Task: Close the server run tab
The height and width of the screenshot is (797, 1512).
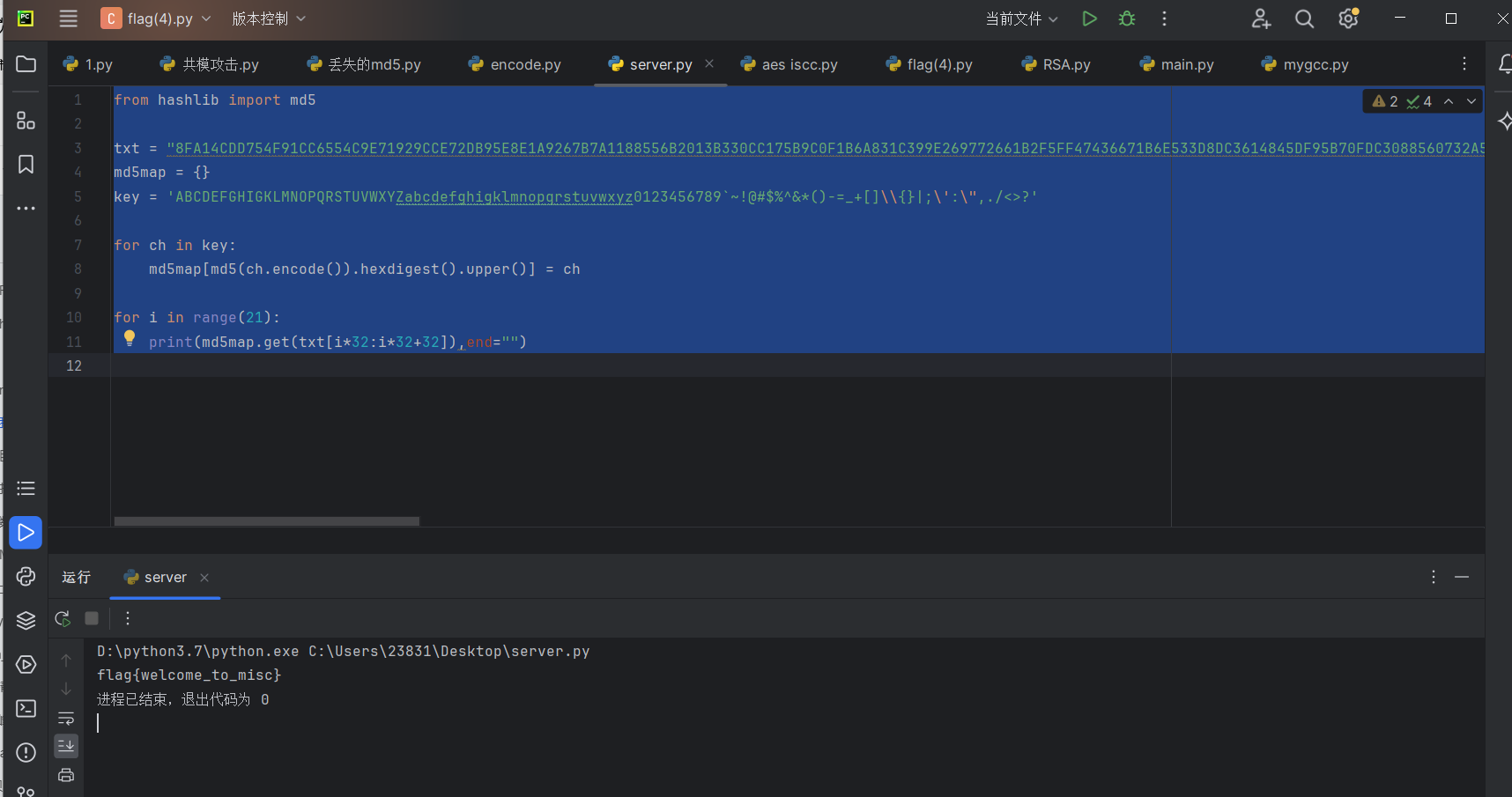Action: coord(204,578)
